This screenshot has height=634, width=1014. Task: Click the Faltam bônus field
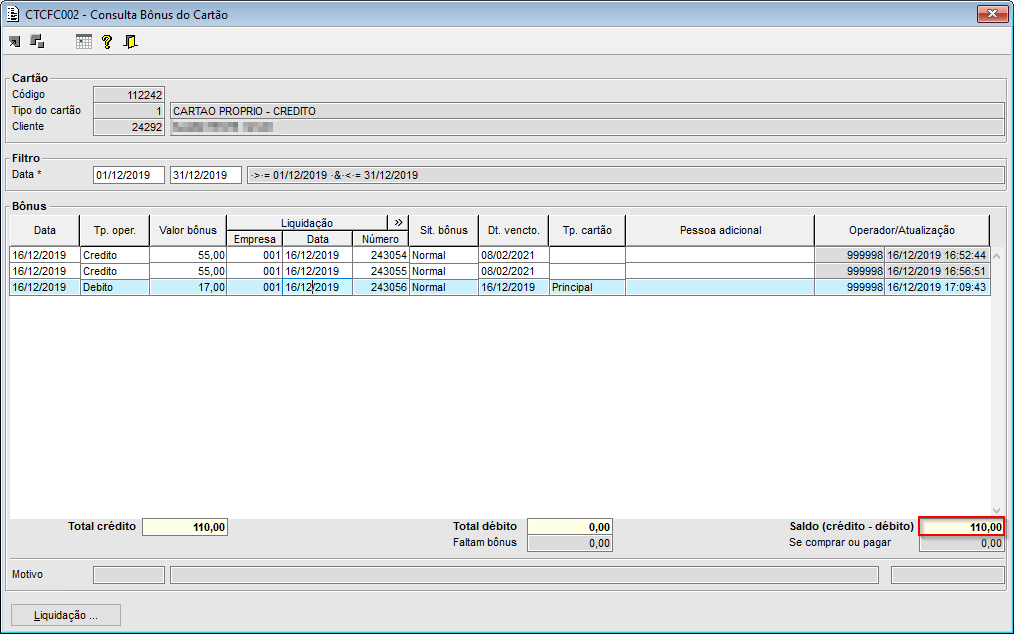(570, 543)
